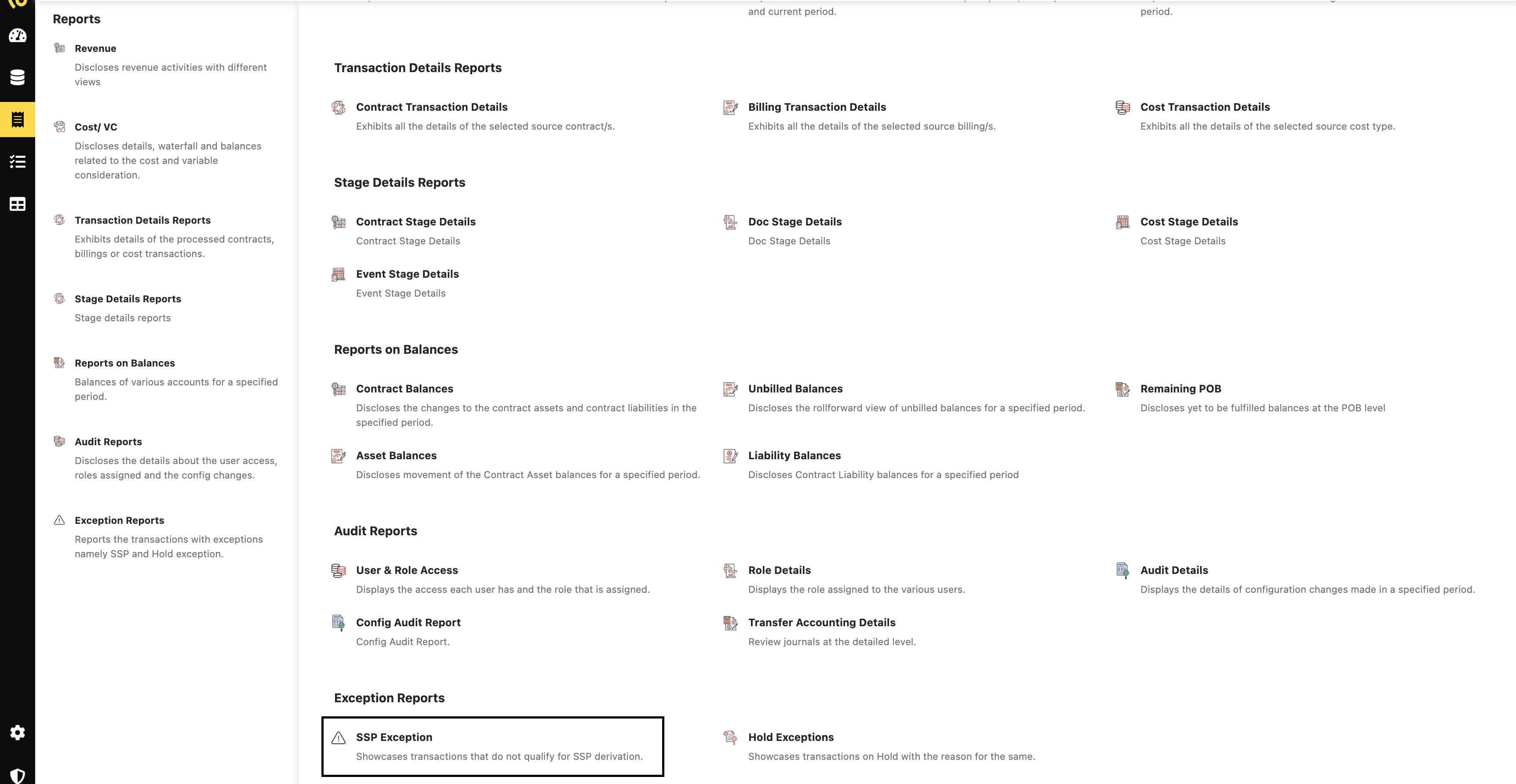Open the dashboard gauge icon in sidebar

coord(18,36)
